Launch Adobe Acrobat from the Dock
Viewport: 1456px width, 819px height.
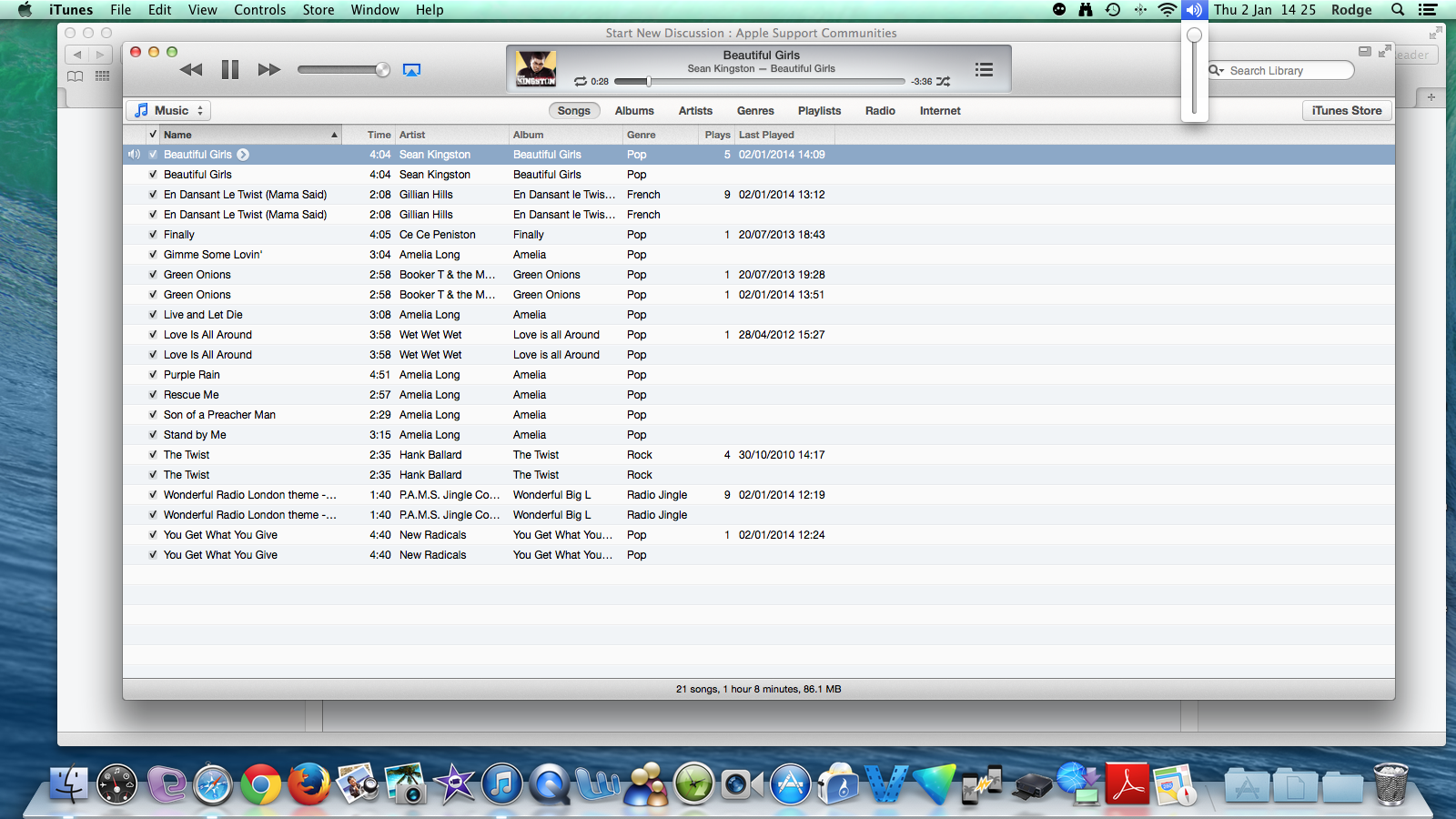pyautogui.click(x=1128, y=784)
